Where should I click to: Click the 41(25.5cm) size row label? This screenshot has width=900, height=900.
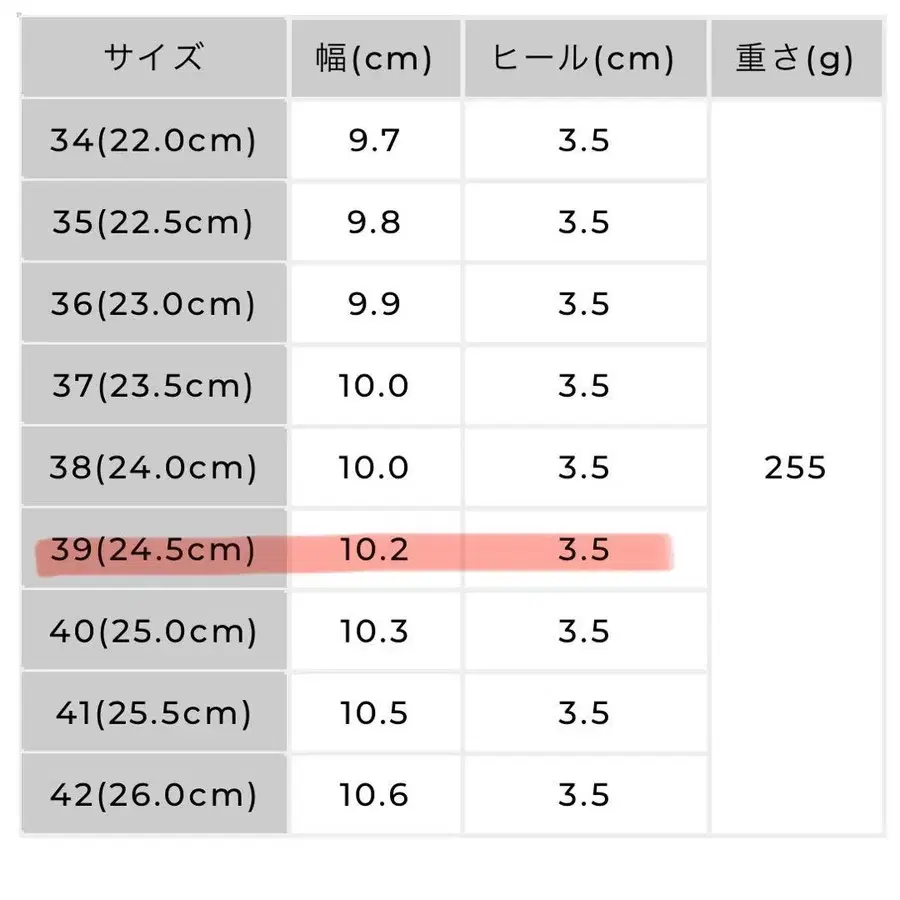click(x=153, y=714)
